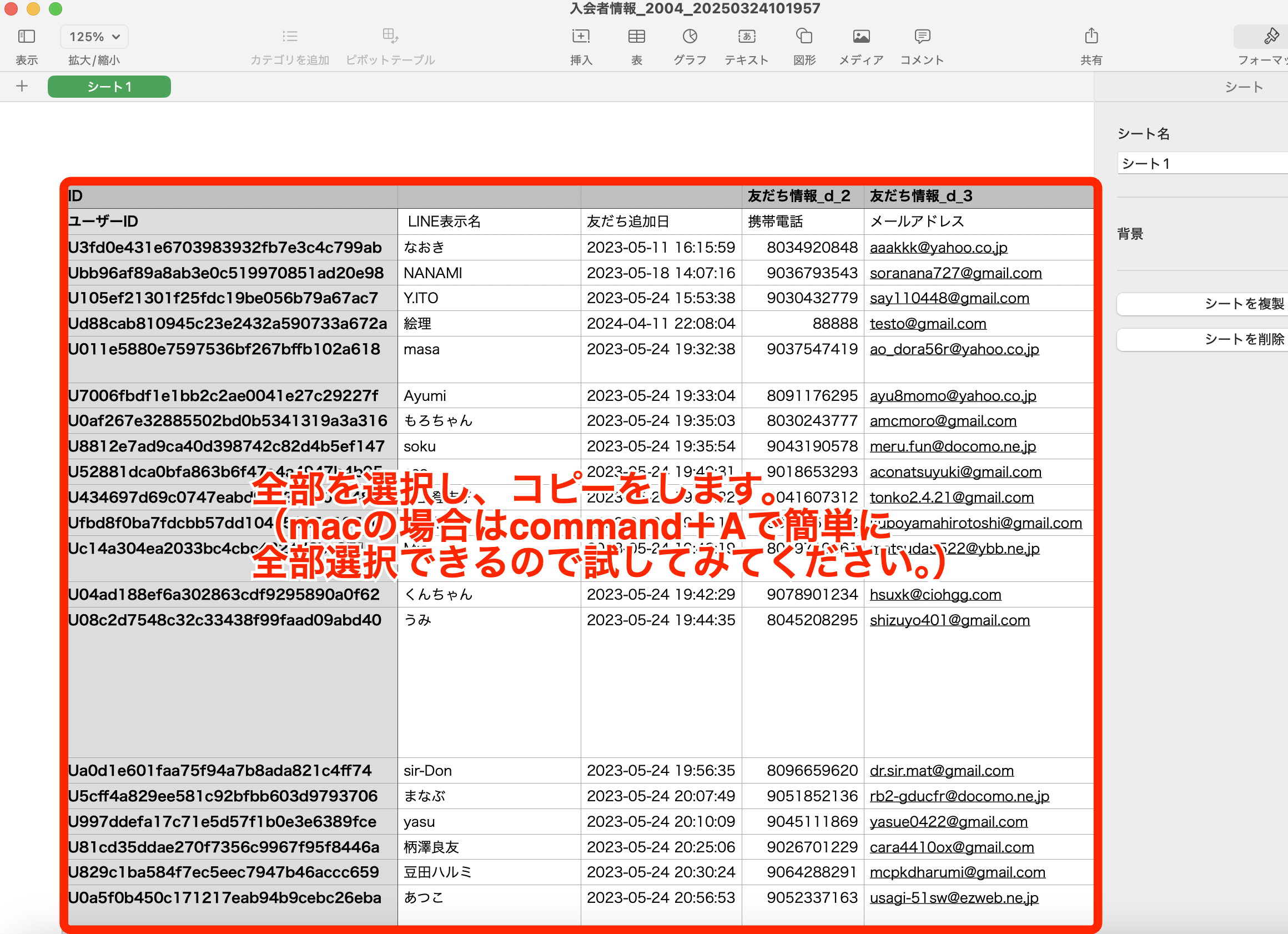1288x934 pixels.
Task: Open view options via 表示 icon
Action: click(26, 36)
